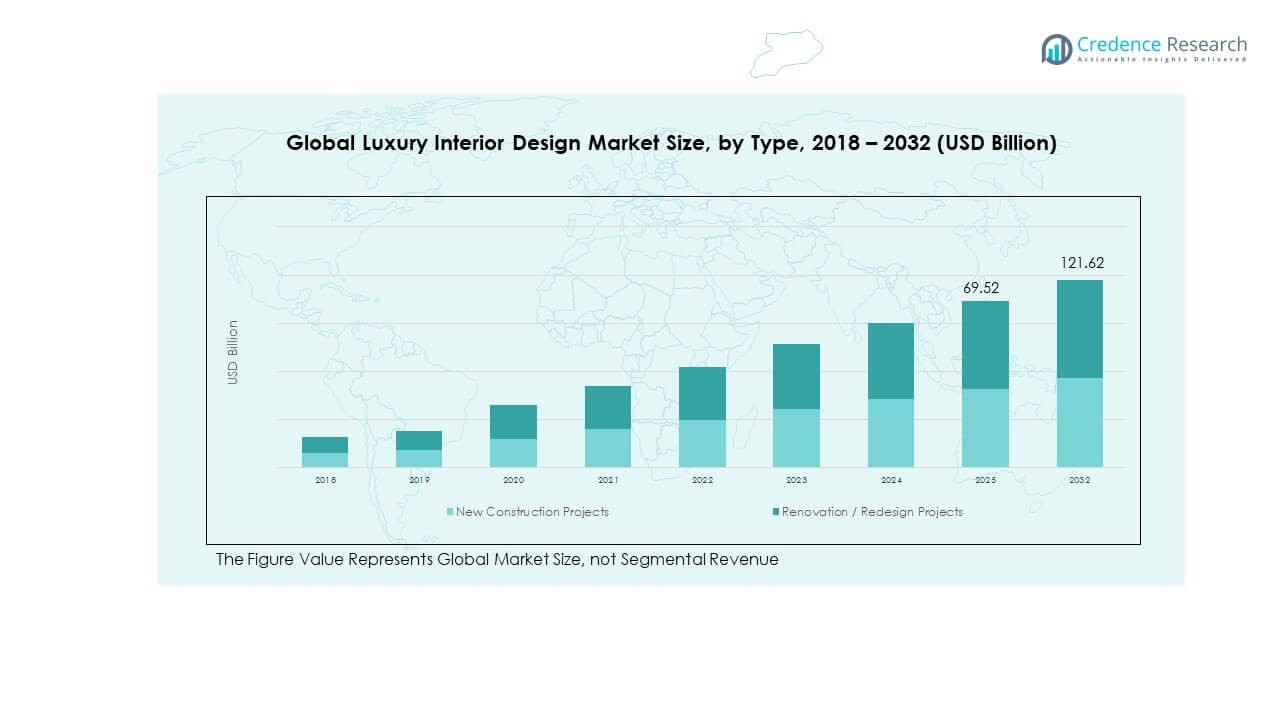Select the Figure Value footnote text
Image resolution: width=1280 pixels, height=720 pixels.
click(497, 560)
